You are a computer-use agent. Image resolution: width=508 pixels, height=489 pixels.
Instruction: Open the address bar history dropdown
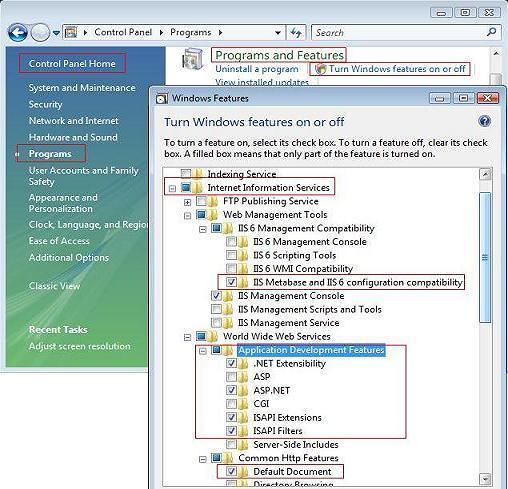tap(278, 33)
